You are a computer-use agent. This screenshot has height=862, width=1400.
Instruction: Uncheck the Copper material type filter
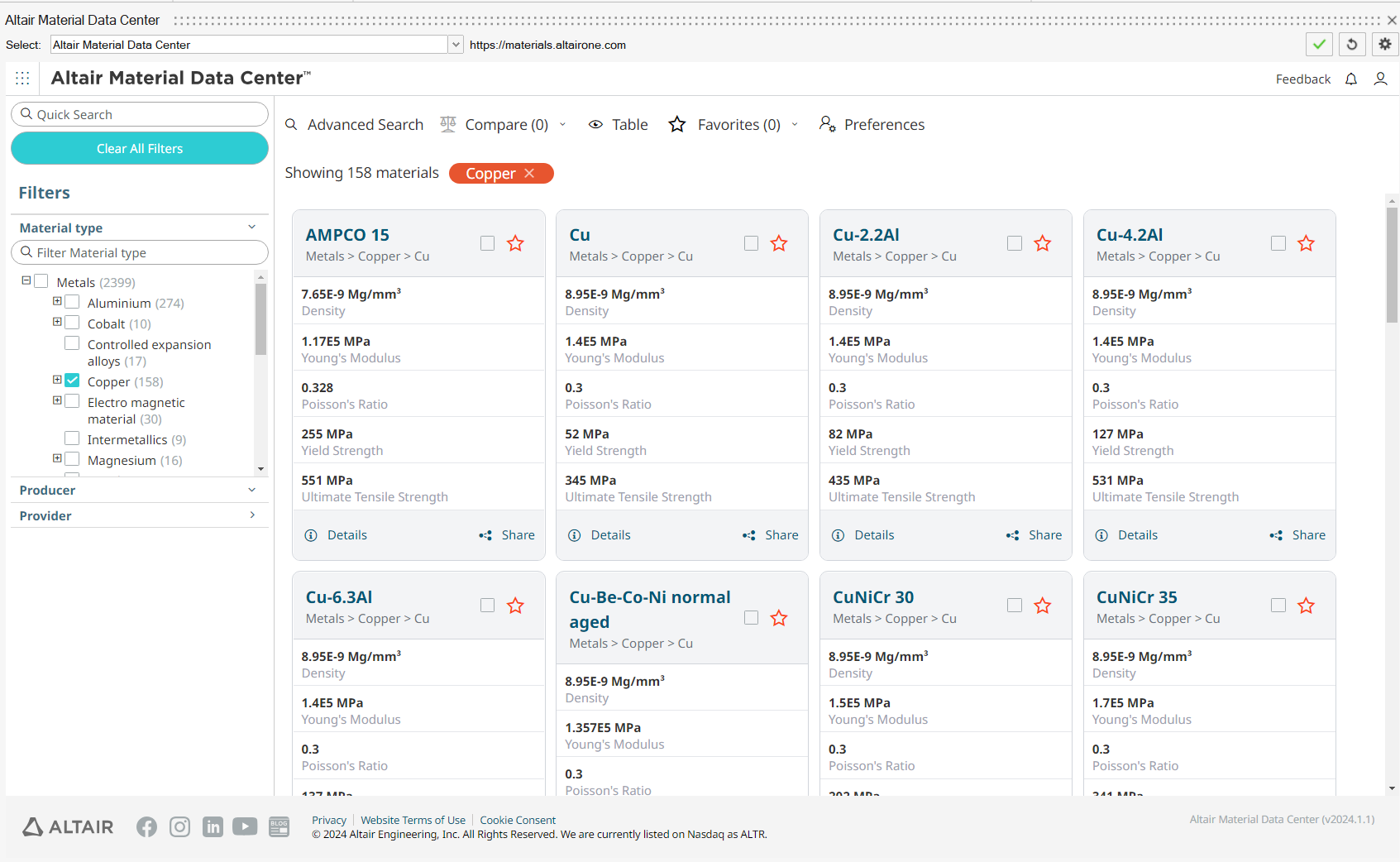tap(73, 381)
